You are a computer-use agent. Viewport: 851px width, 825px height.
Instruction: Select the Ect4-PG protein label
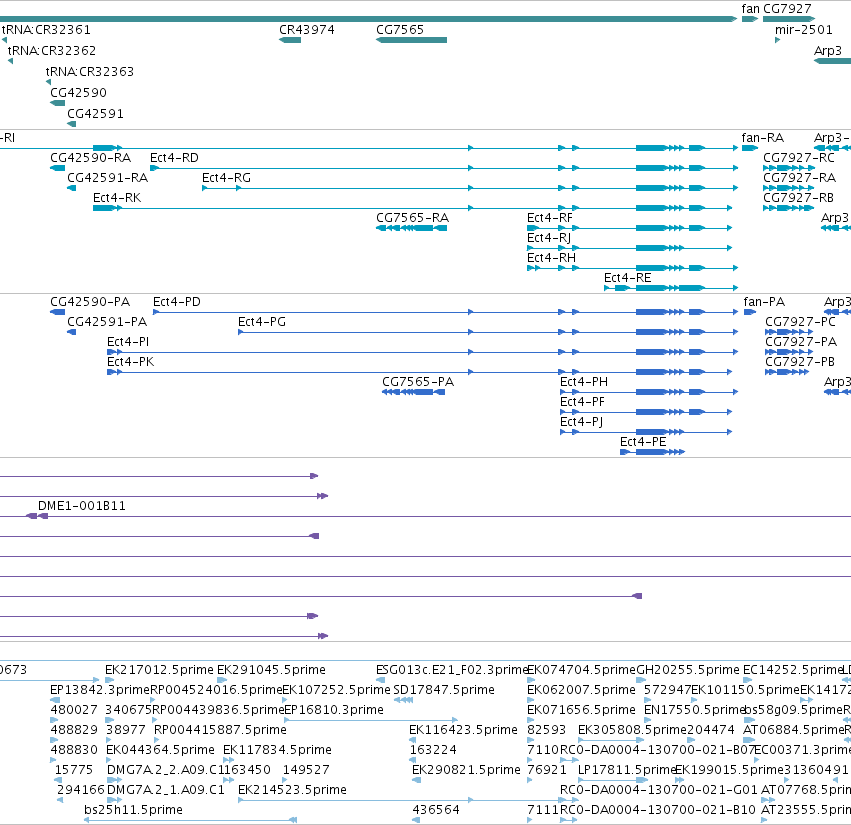click(262, 322)
